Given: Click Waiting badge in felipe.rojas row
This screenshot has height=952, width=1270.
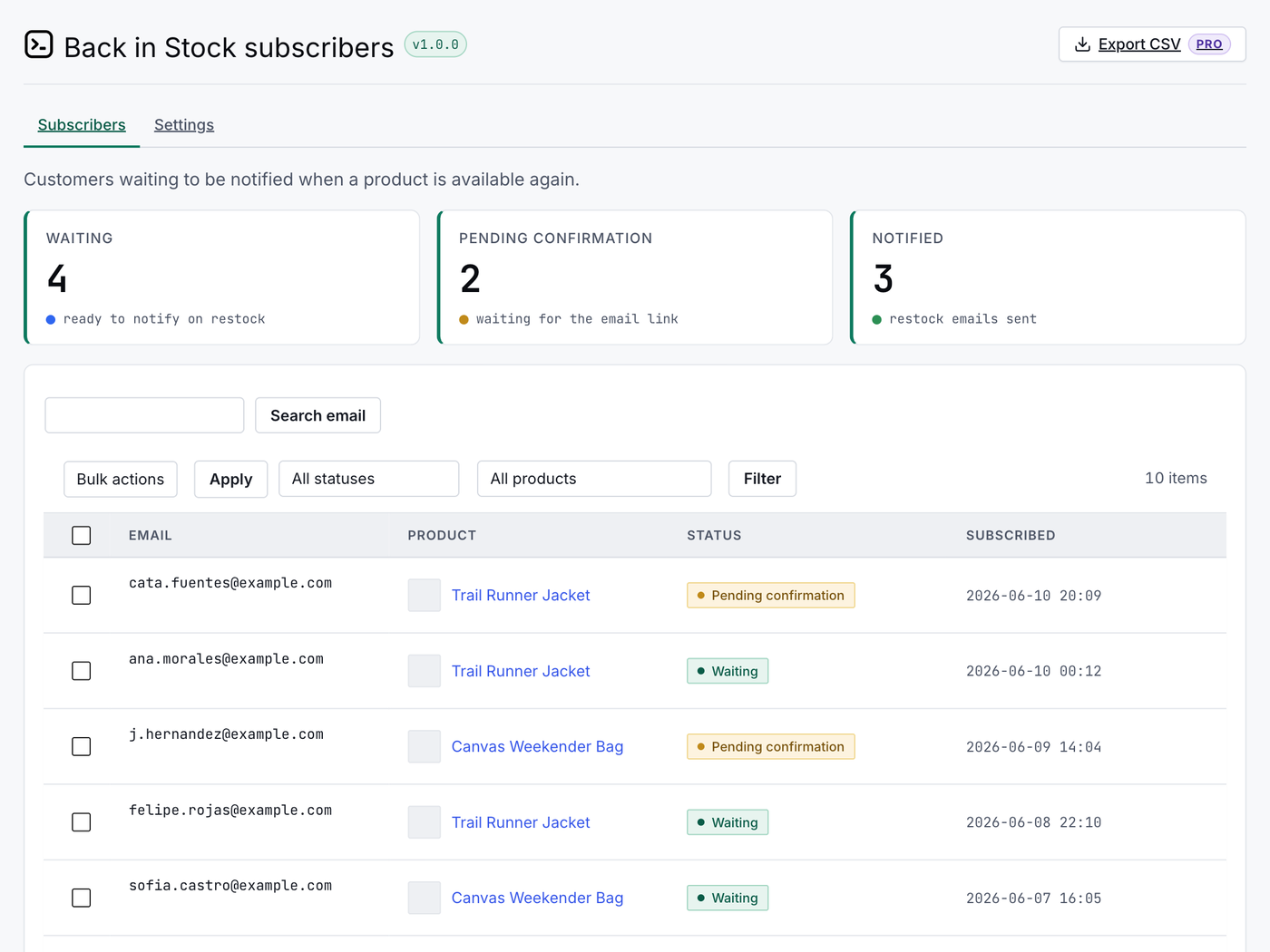Looking at the screenshot, I should (728, 822).
